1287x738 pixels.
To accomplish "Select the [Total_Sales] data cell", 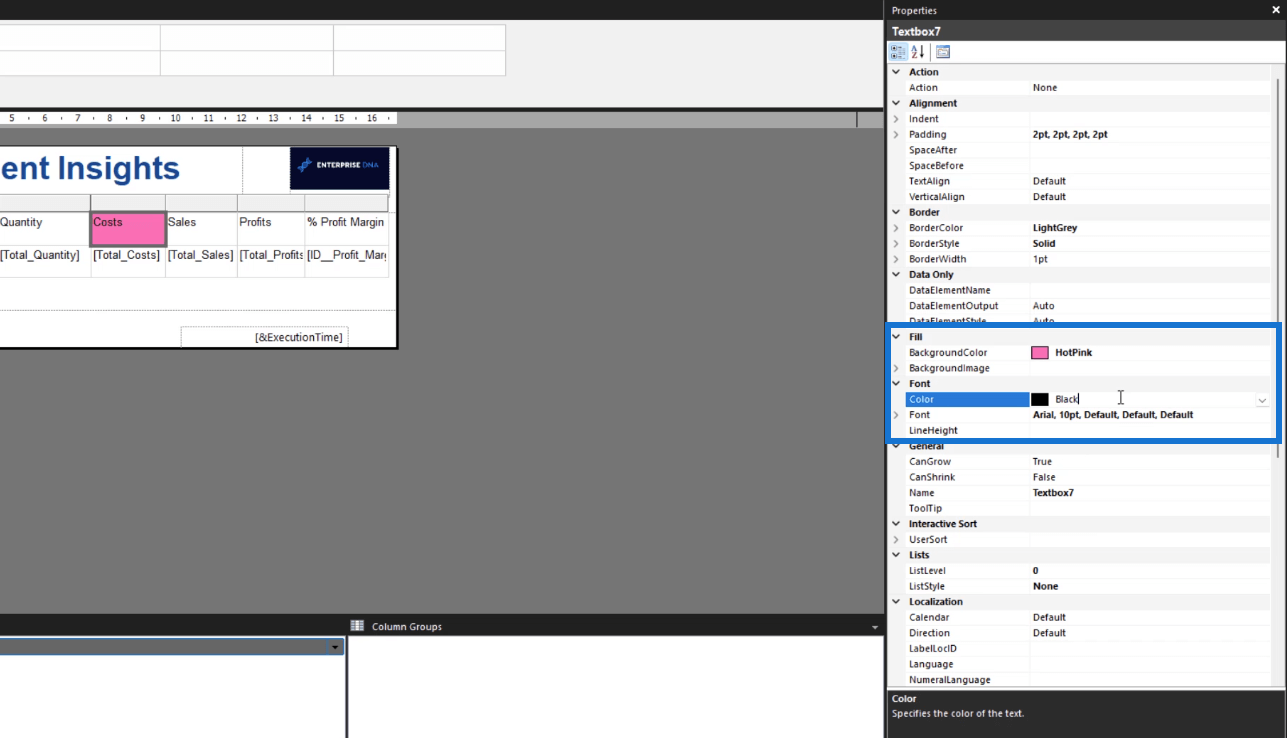I will click(201, 262).
